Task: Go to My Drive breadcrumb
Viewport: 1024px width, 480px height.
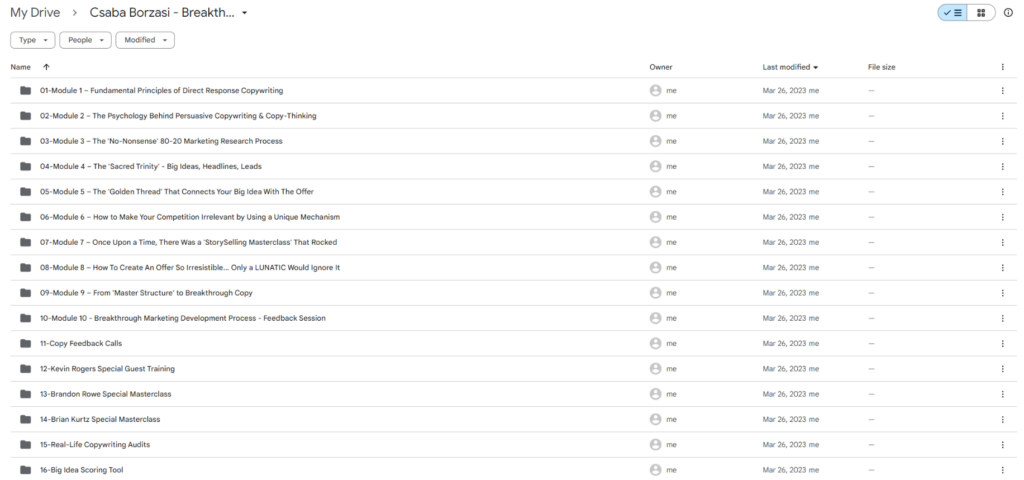Action: [35, 12]
